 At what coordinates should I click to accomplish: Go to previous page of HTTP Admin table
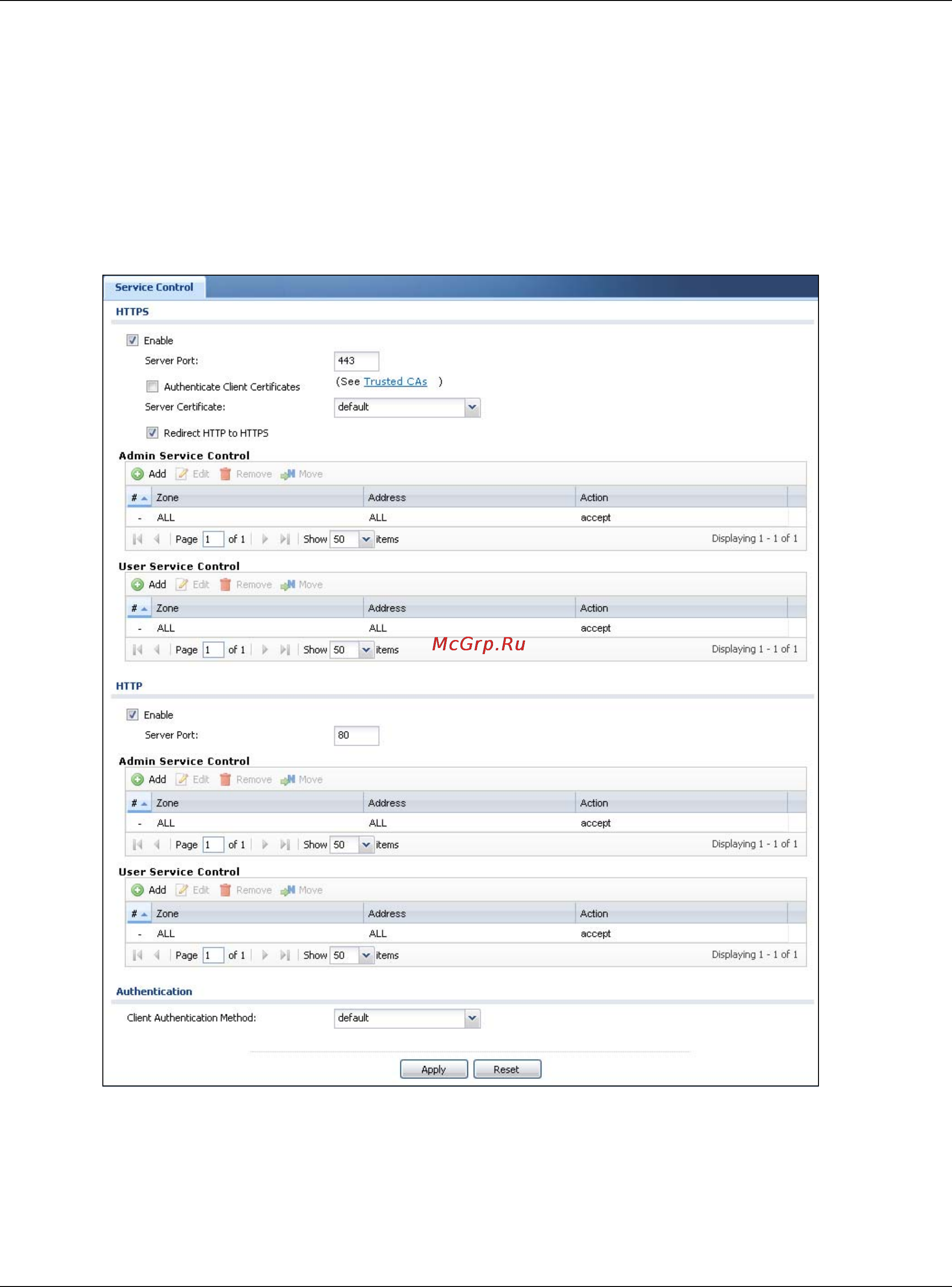[157, 844]
